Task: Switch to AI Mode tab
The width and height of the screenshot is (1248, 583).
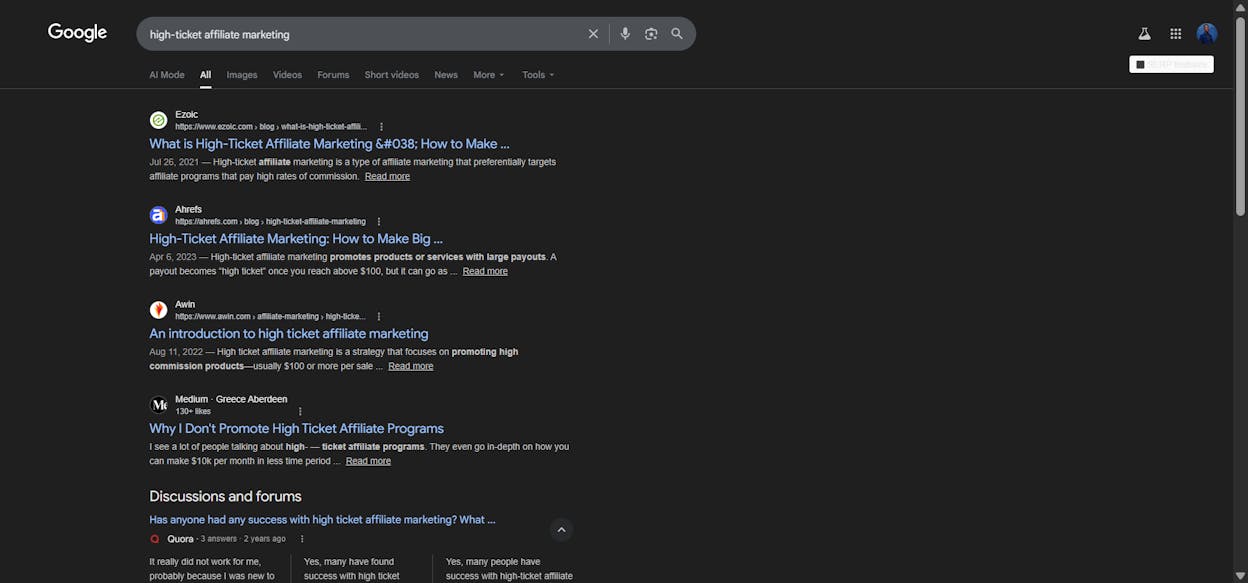Action: coord(167,75)
